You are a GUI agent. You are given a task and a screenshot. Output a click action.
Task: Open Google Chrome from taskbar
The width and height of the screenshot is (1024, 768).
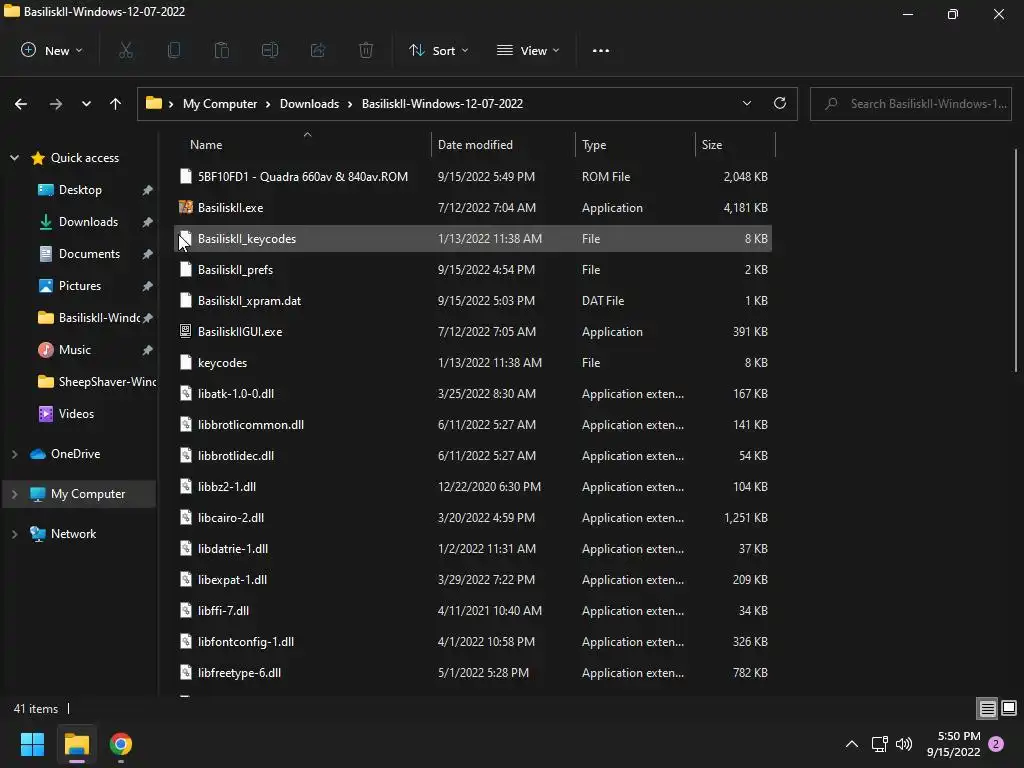tap(121, 744)
